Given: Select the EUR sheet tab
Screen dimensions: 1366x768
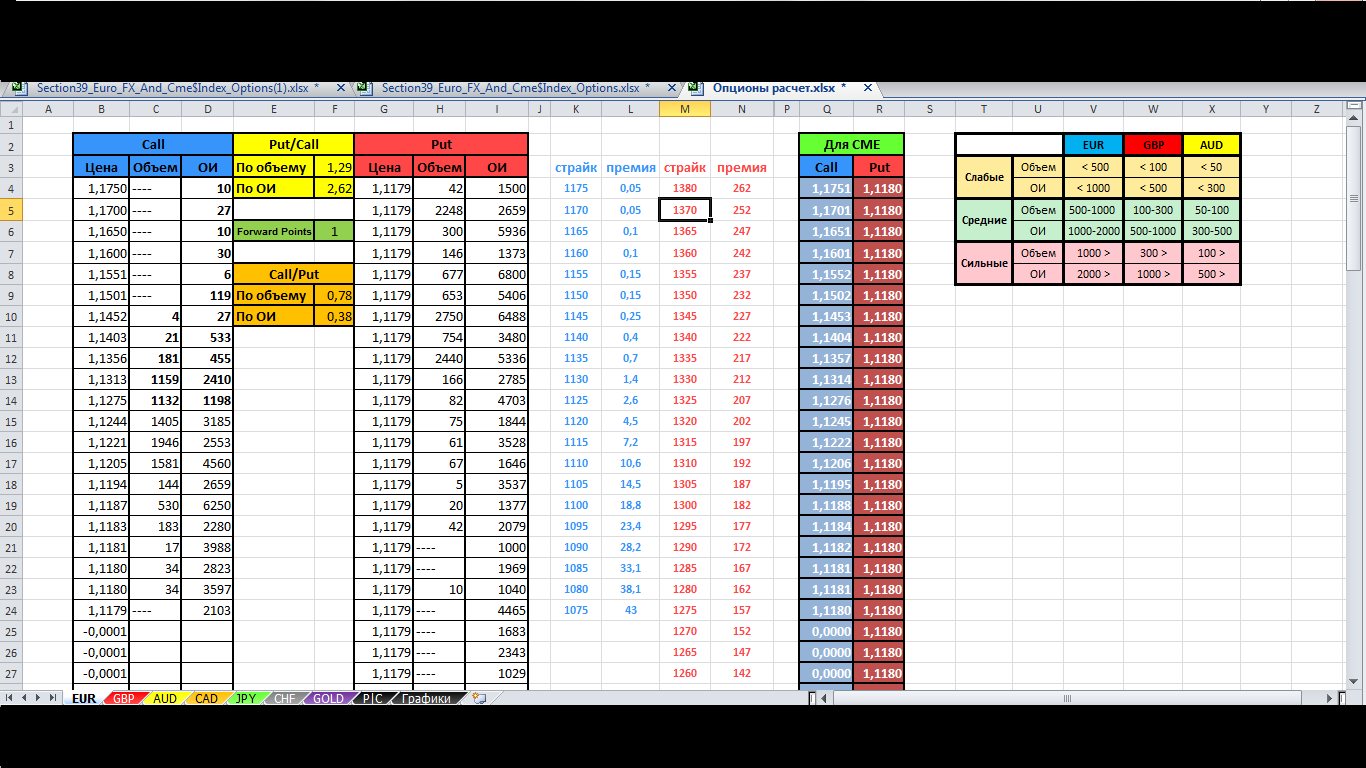Looking at the screenshot, I should coord(84,698).
